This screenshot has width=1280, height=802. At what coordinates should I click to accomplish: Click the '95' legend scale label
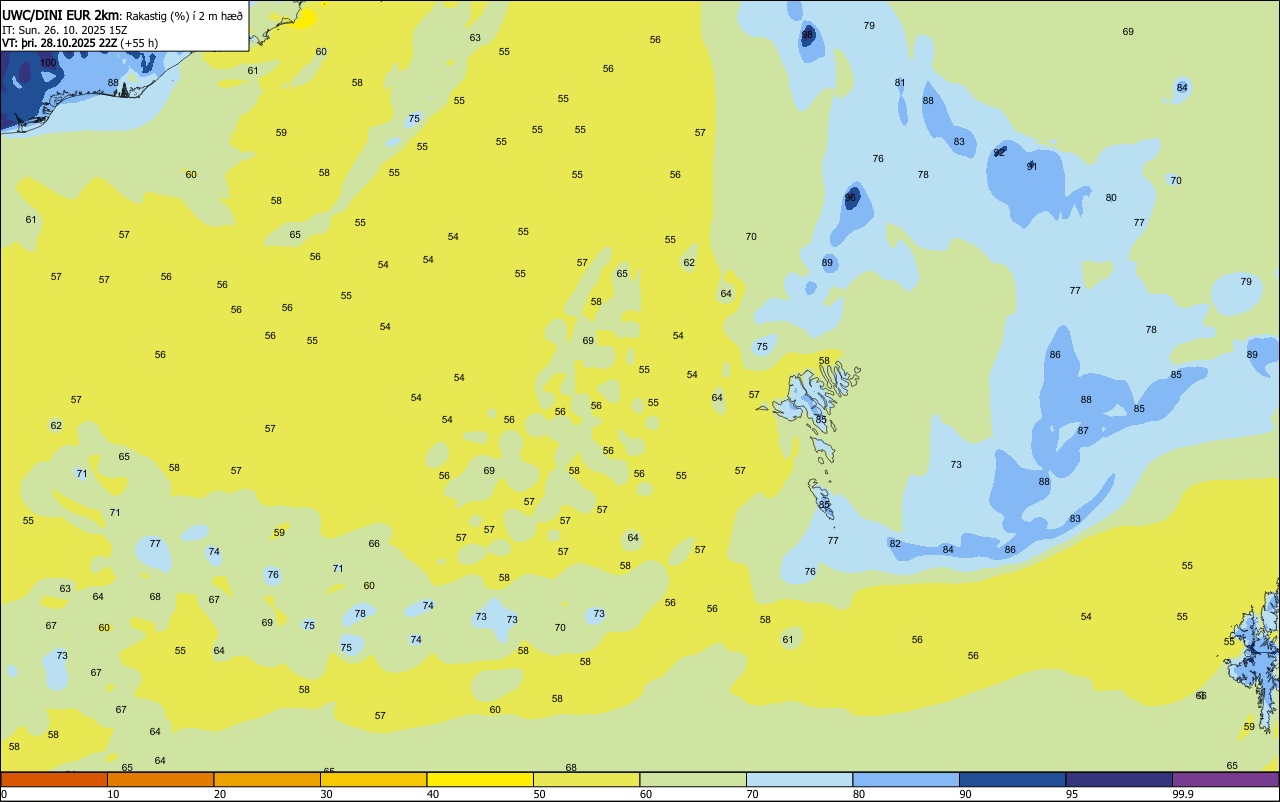(x=1072, y=794)
